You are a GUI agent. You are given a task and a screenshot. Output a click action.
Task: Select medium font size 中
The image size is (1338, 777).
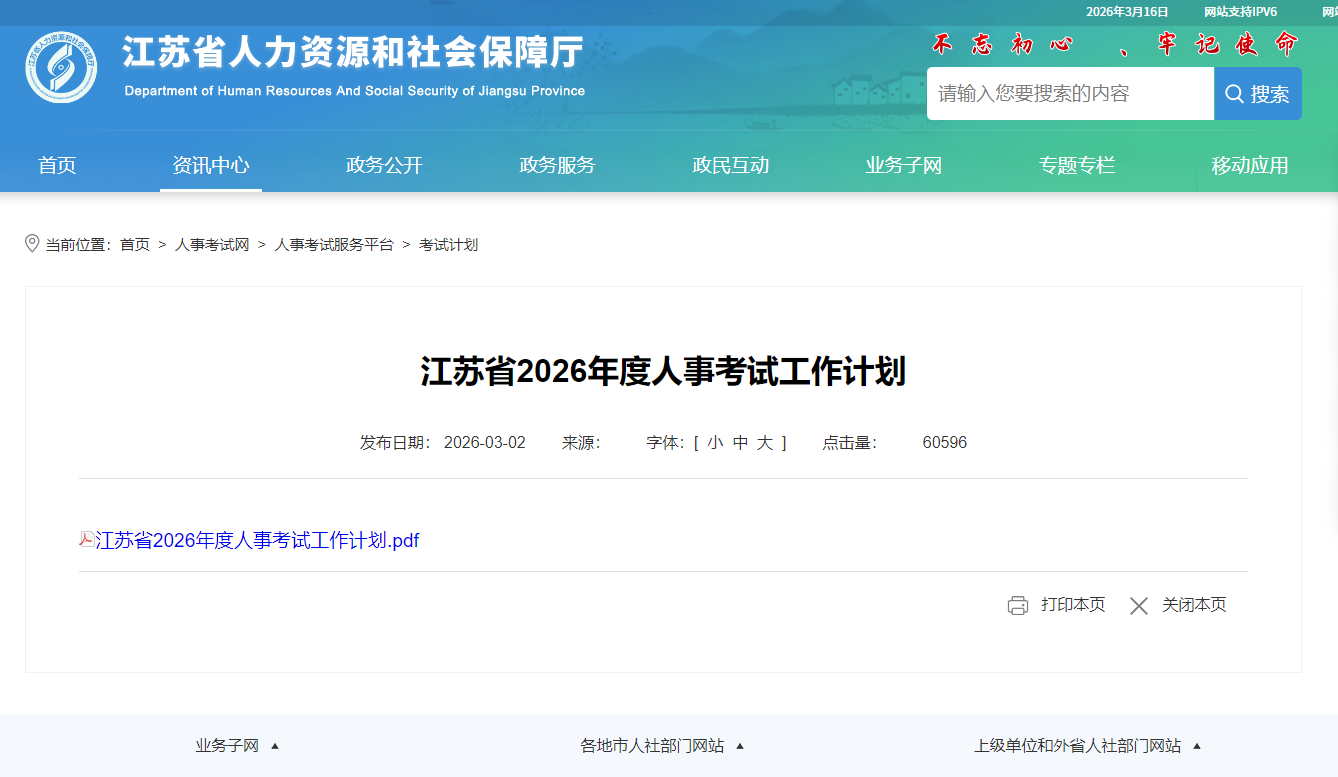(x=740, y=442)
